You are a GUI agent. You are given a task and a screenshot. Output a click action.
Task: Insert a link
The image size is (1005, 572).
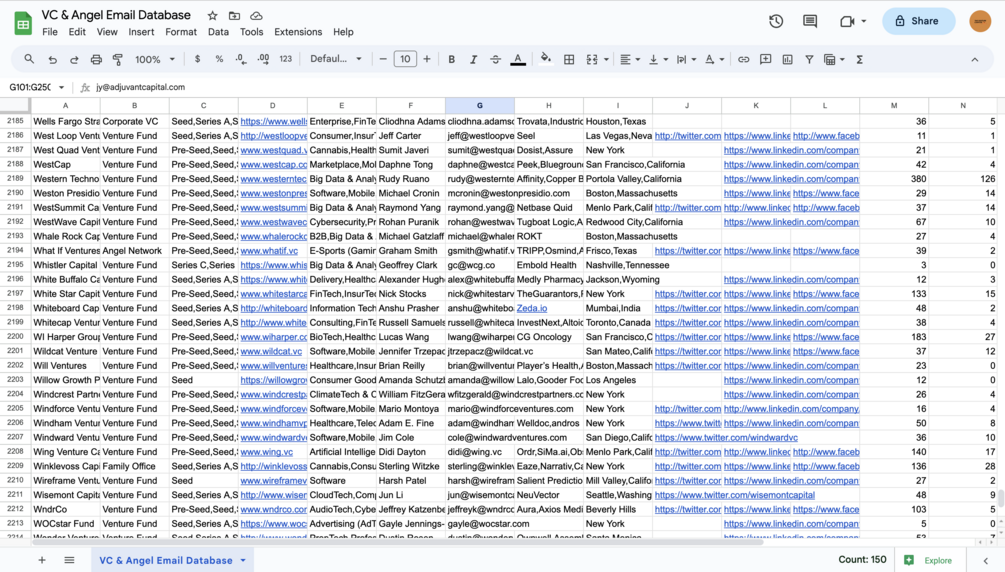click(x=743, y=59)
